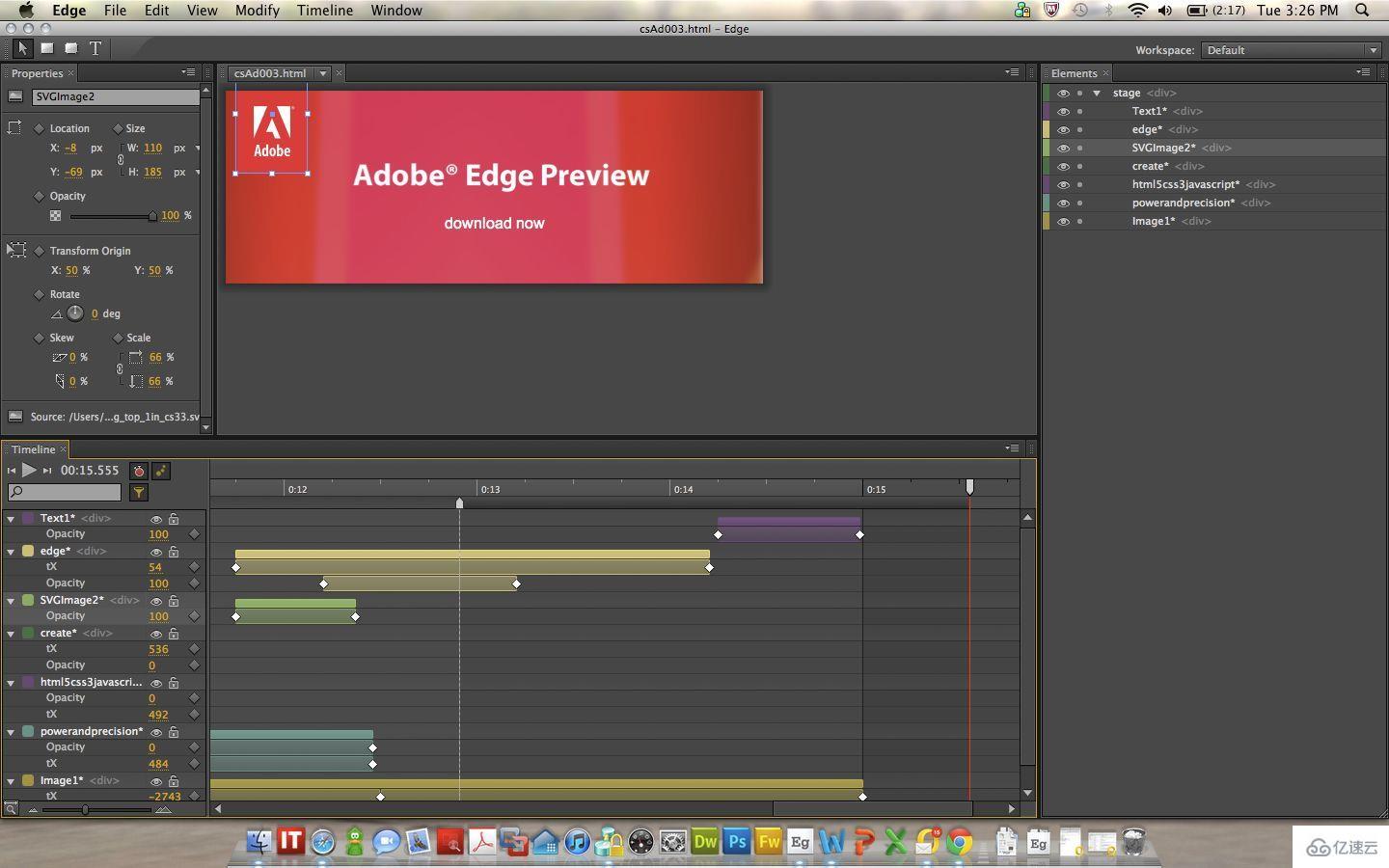Open the File menu

pos(115,10)
